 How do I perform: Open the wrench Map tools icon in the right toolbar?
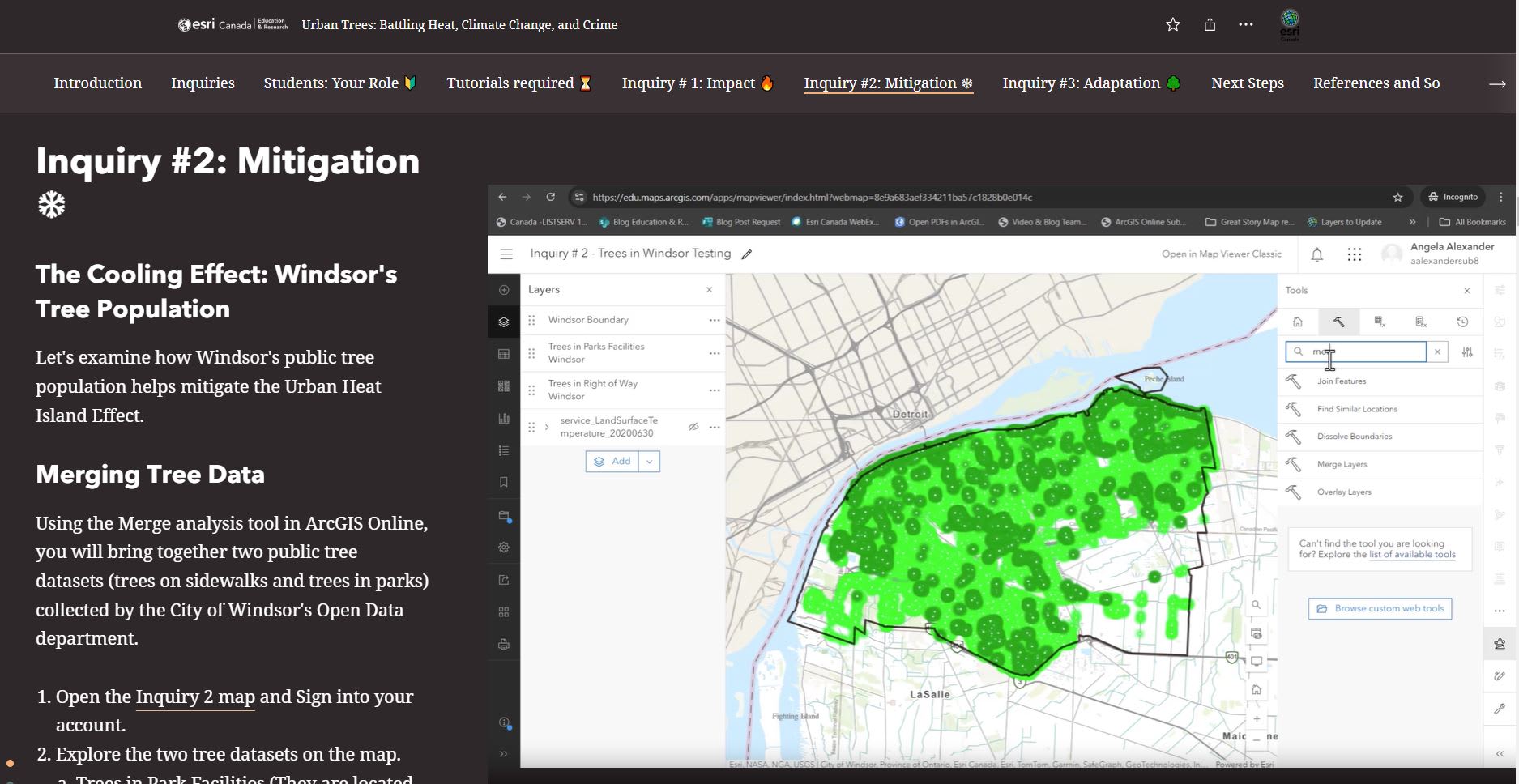(1500, 709)
